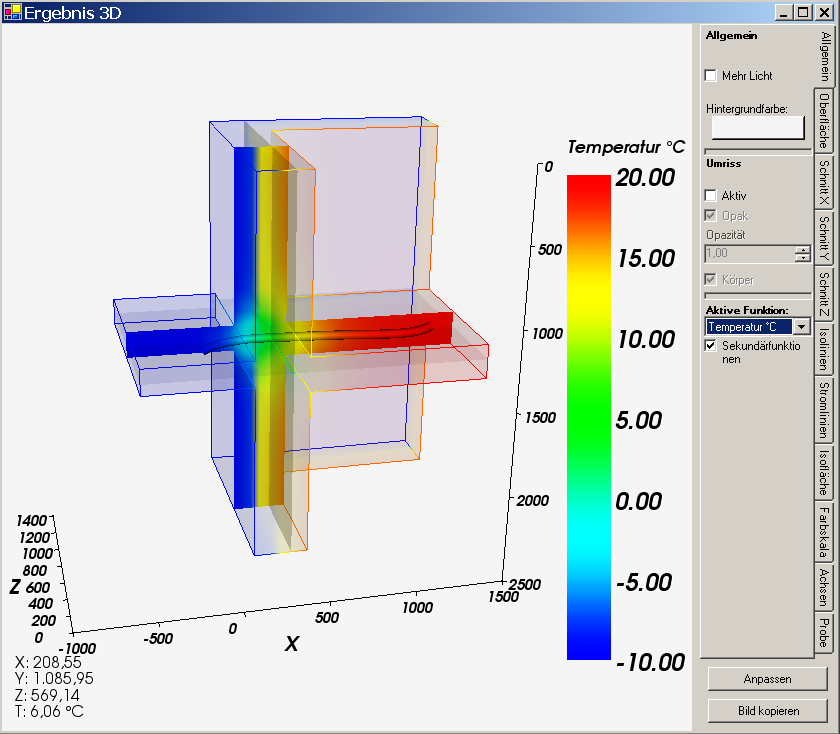Toggle the Umriss Aktiv checkbox
Viewport: 840px width, 734px height.
click(x=711, y=196)
